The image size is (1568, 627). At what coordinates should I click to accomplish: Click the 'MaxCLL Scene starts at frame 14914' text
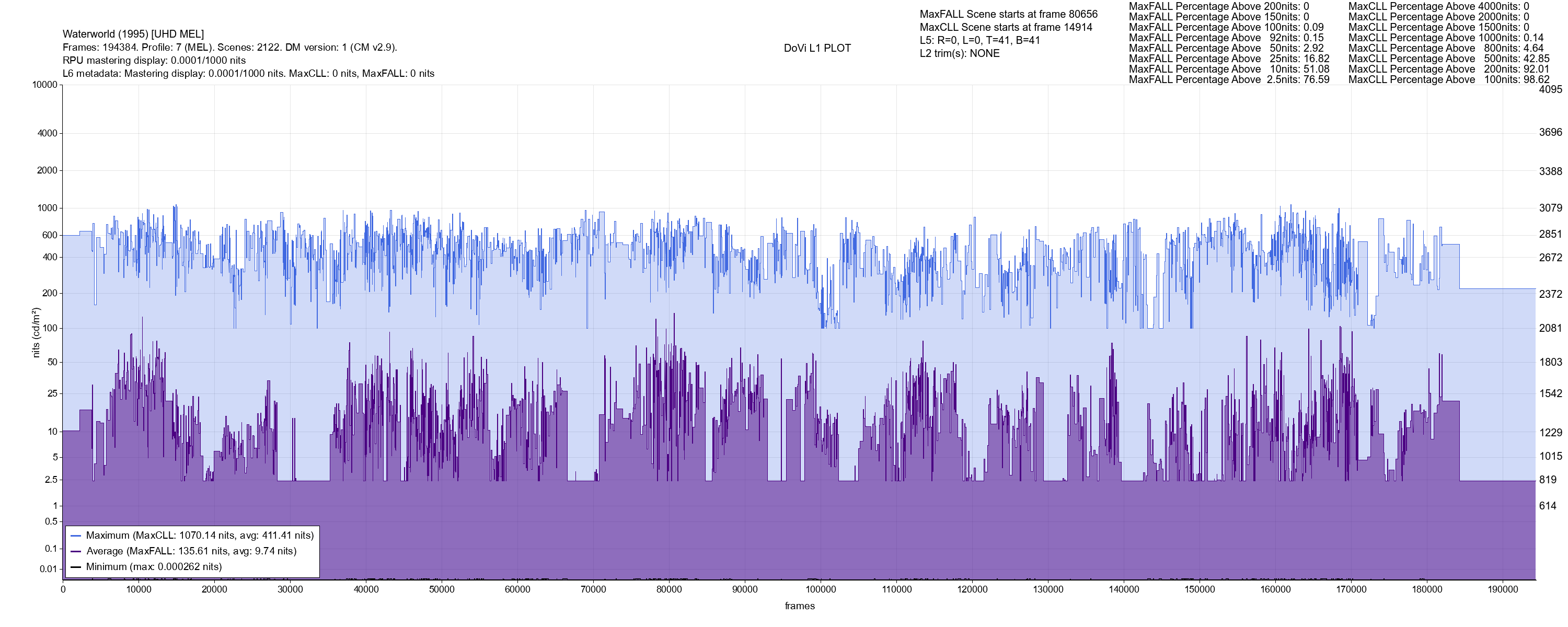(x=1006, y=27)
